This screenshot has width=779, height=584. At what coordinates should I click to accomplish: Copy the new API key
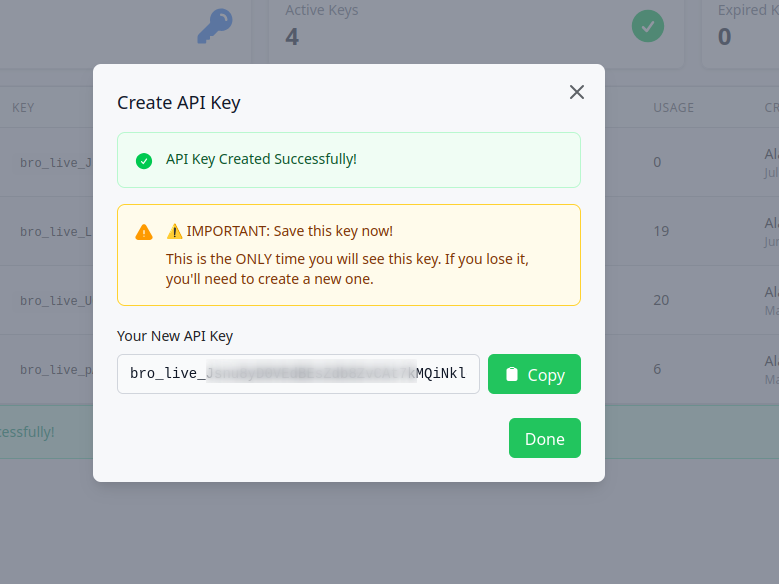click(x=534, y=374)
